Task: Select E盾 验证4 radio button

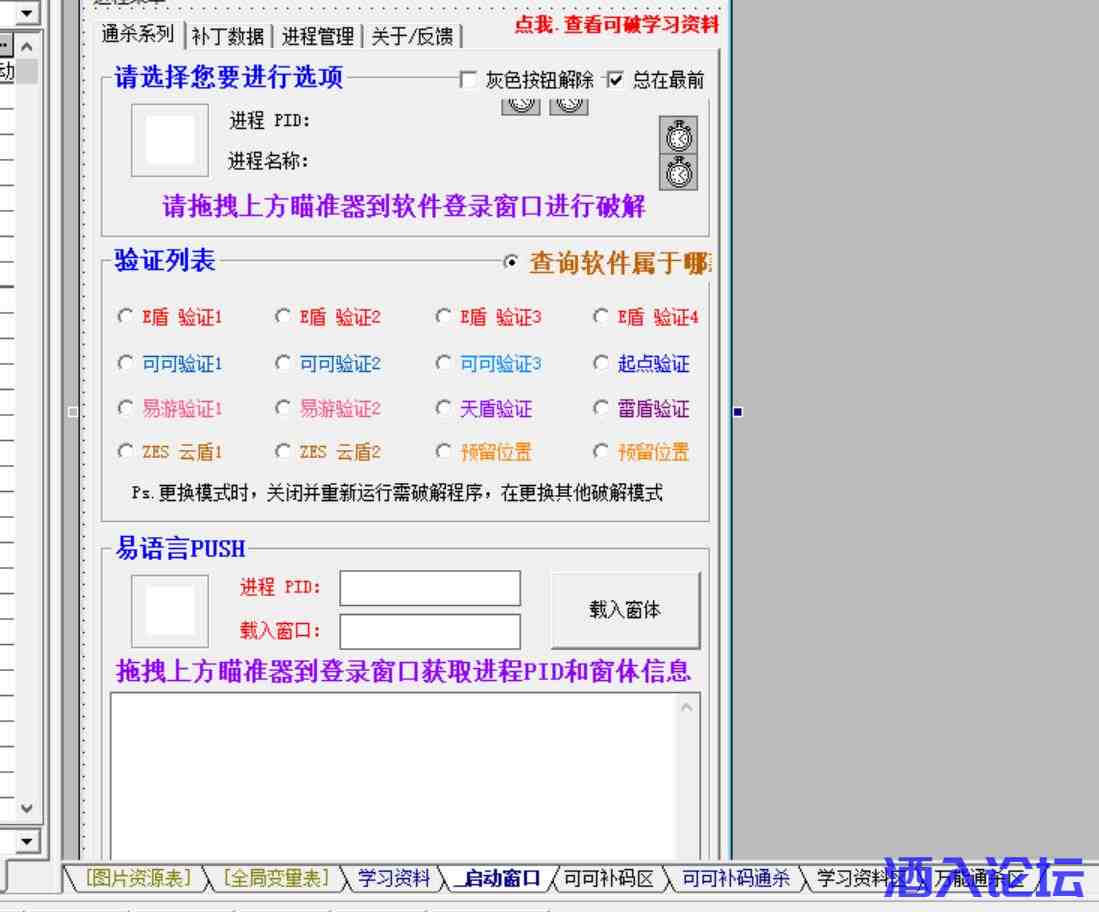Action: (601, 316)
